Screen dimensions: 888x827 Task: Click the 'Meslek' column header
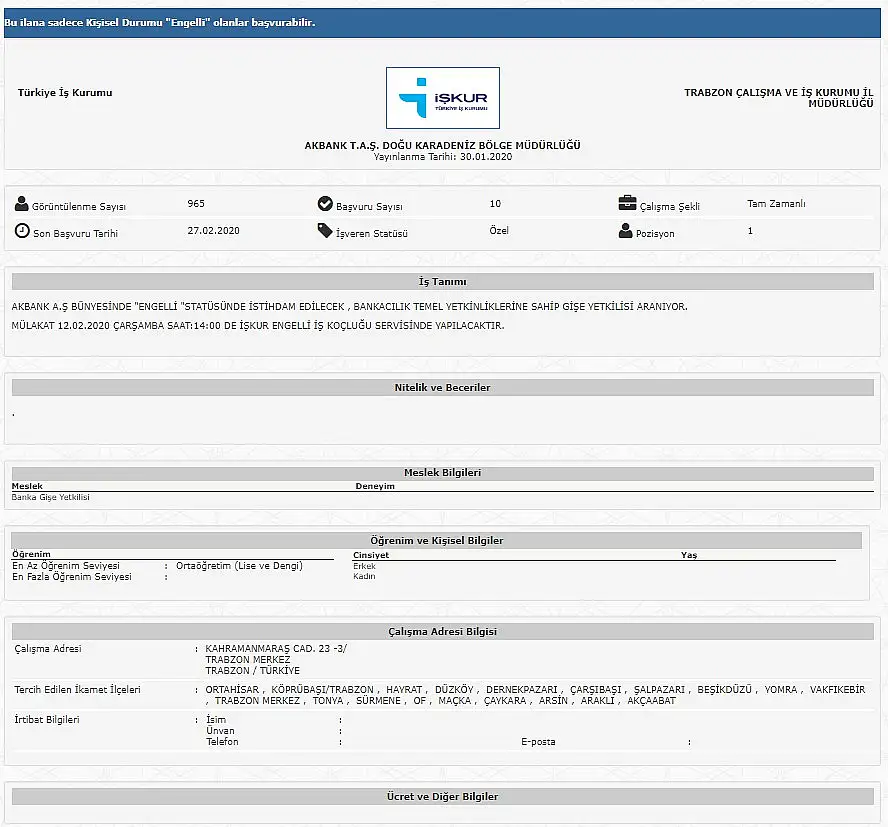point(27,486)
